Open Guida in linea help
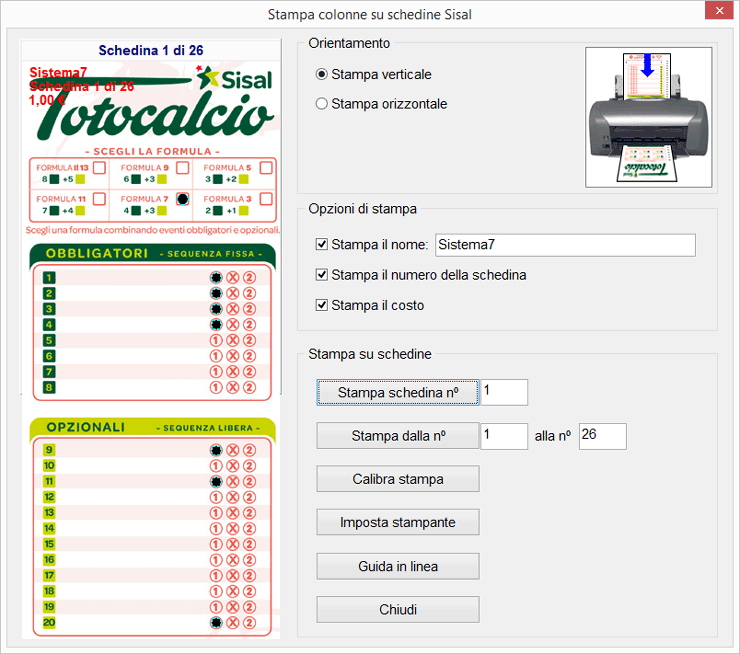The image size is (740, 654). (397, 566)
